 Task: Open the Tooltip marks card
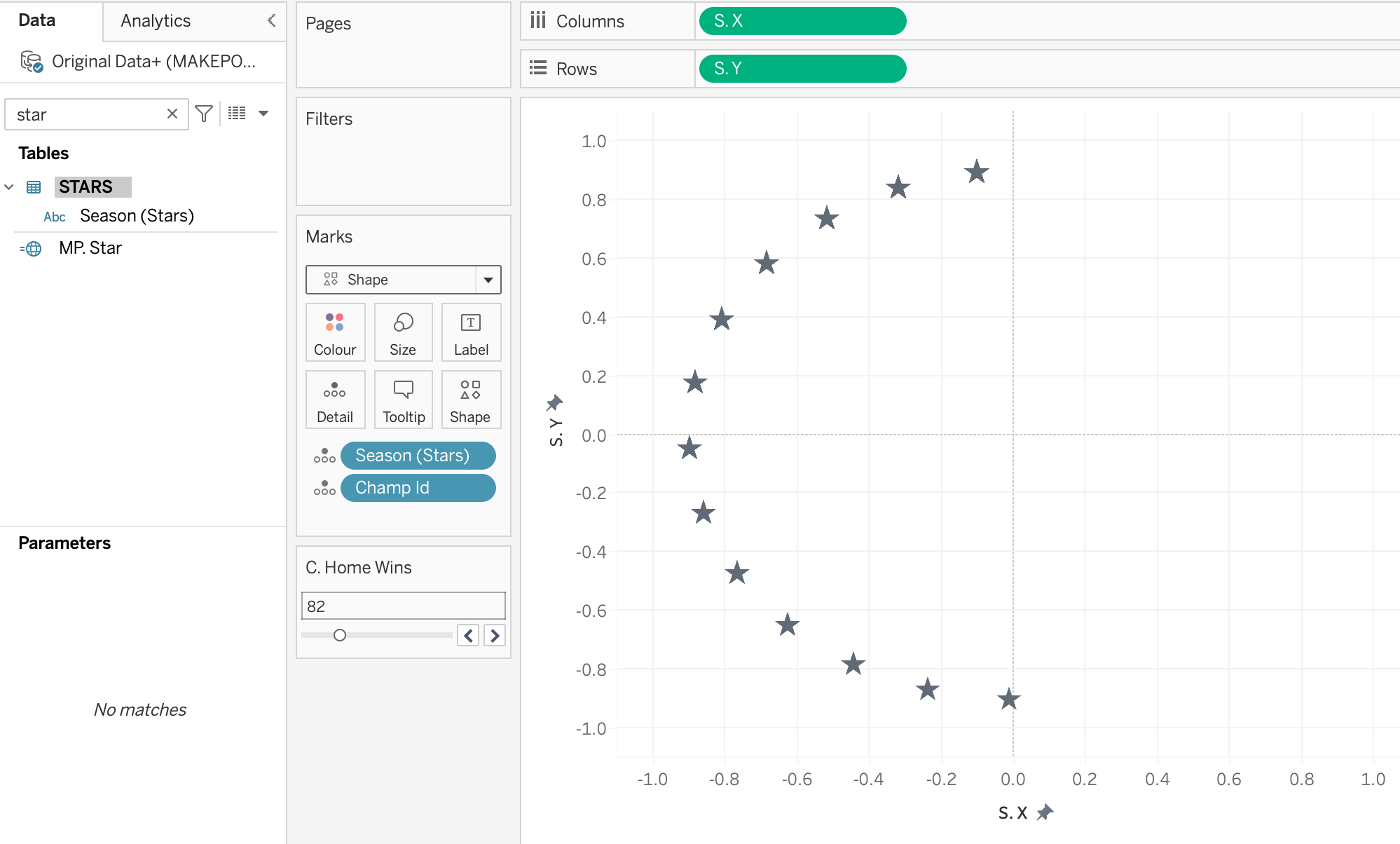pos(403,400)
